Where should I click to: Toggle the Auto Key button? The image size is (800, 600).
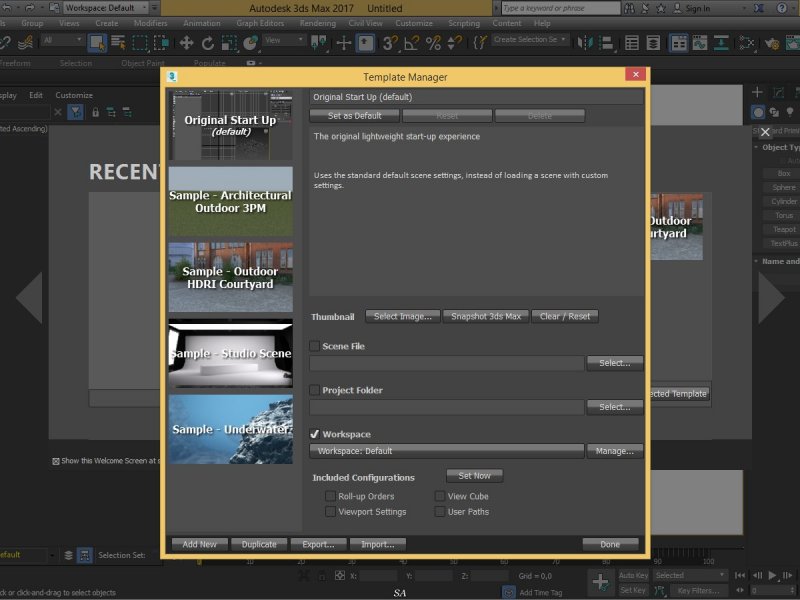click(x=633, y=576)
